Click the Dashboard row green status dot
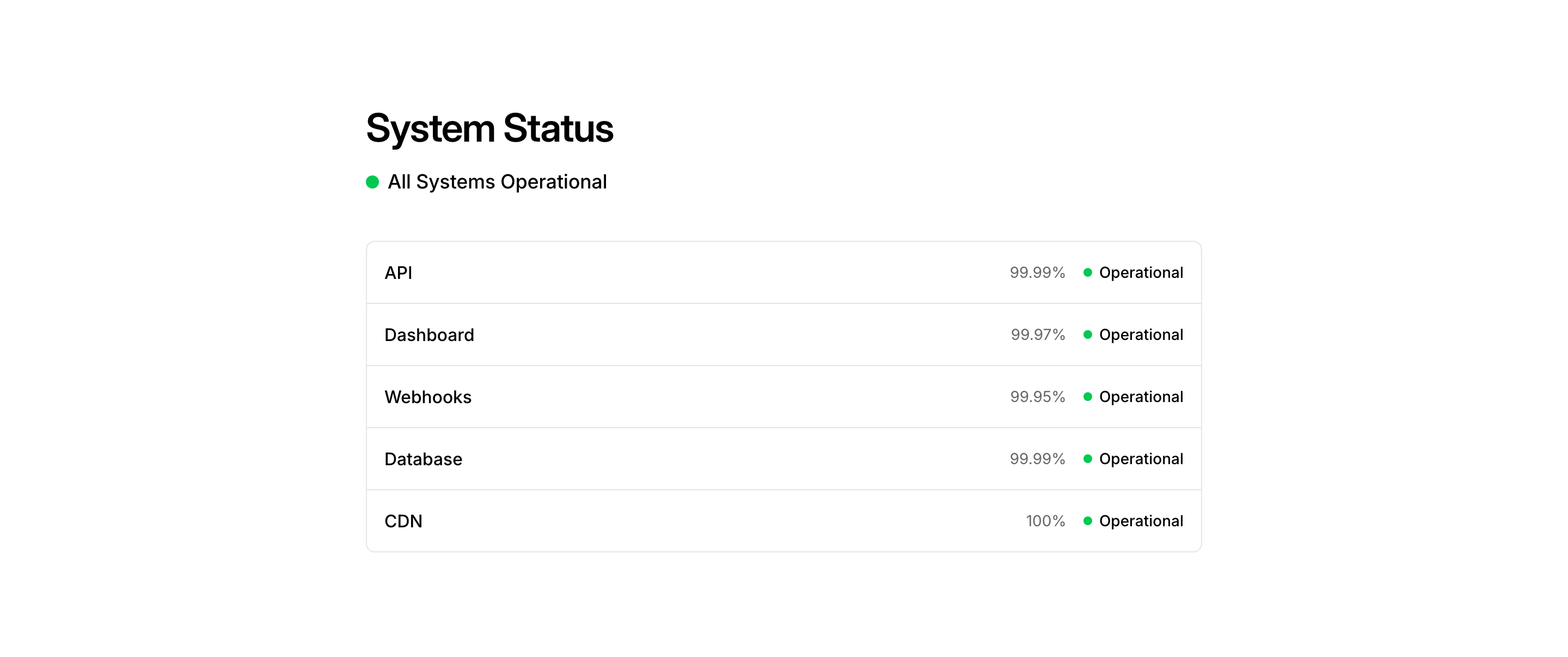 click(1088, 334)
